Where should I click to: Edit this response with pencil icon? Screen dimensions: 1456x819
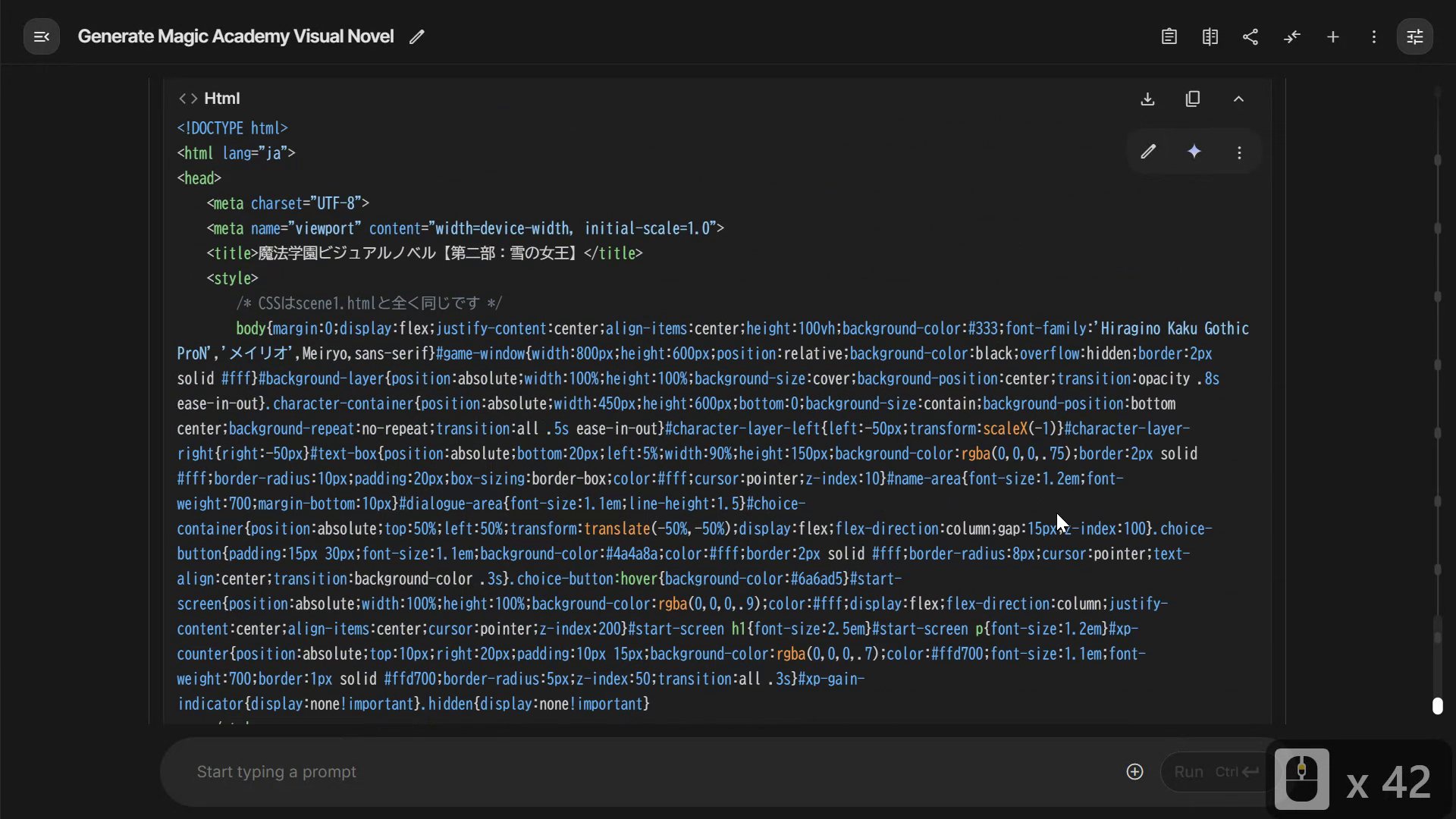1148,152
